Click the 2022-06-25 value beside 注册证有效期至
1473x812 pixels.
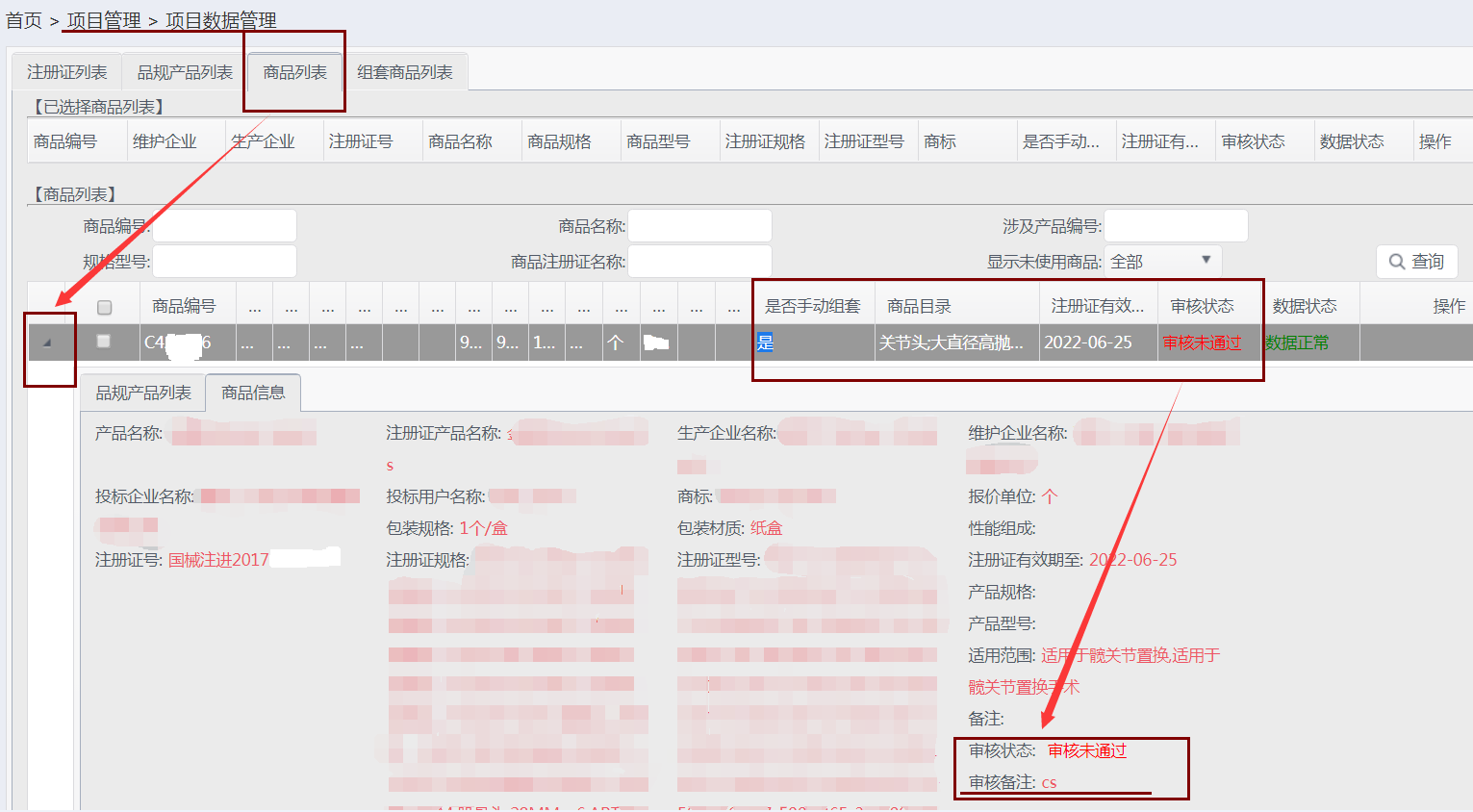[x=1133, y=560]
